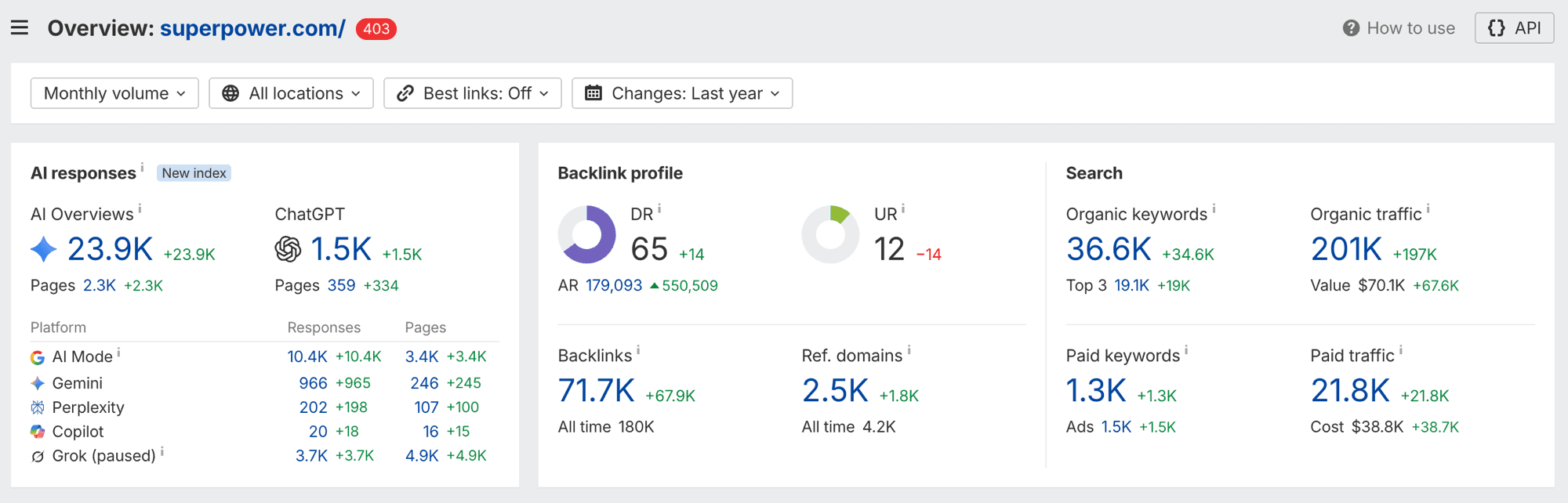This screenshot has height=503, width=1568.
Task: Open Ref. domains 2.5K value
Action: (835, 391)
